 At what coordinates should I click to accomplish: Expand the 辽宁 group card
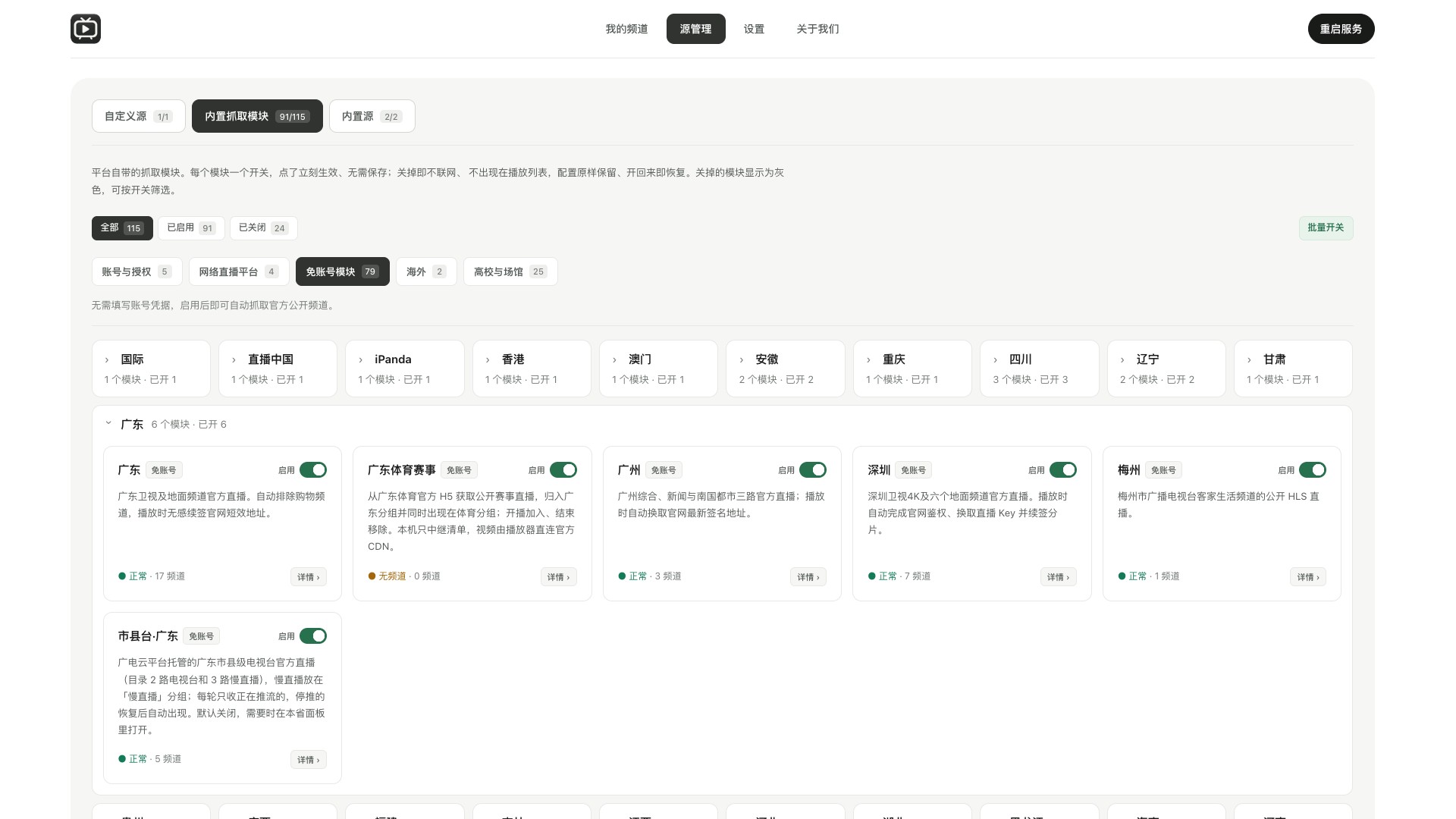1166,369
